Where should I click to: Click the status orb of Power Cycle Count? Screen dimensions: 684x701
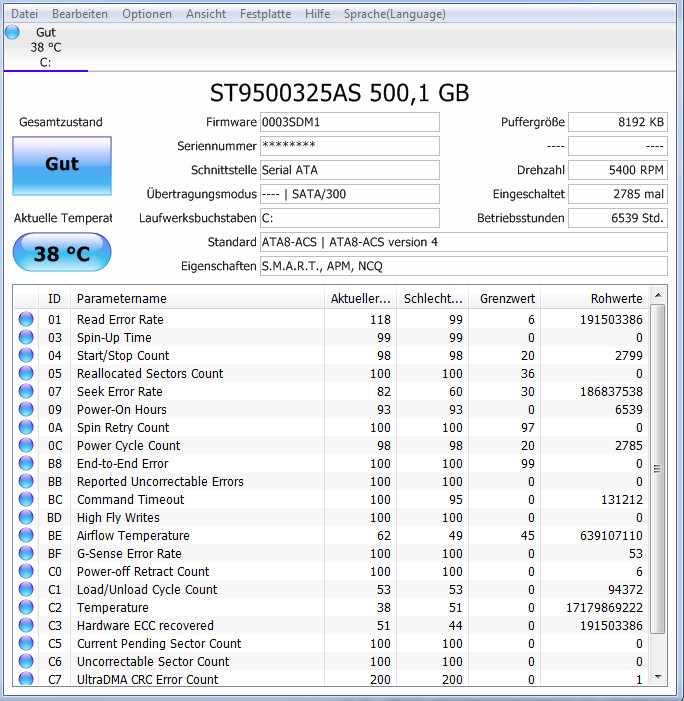[x=26, y=445]
